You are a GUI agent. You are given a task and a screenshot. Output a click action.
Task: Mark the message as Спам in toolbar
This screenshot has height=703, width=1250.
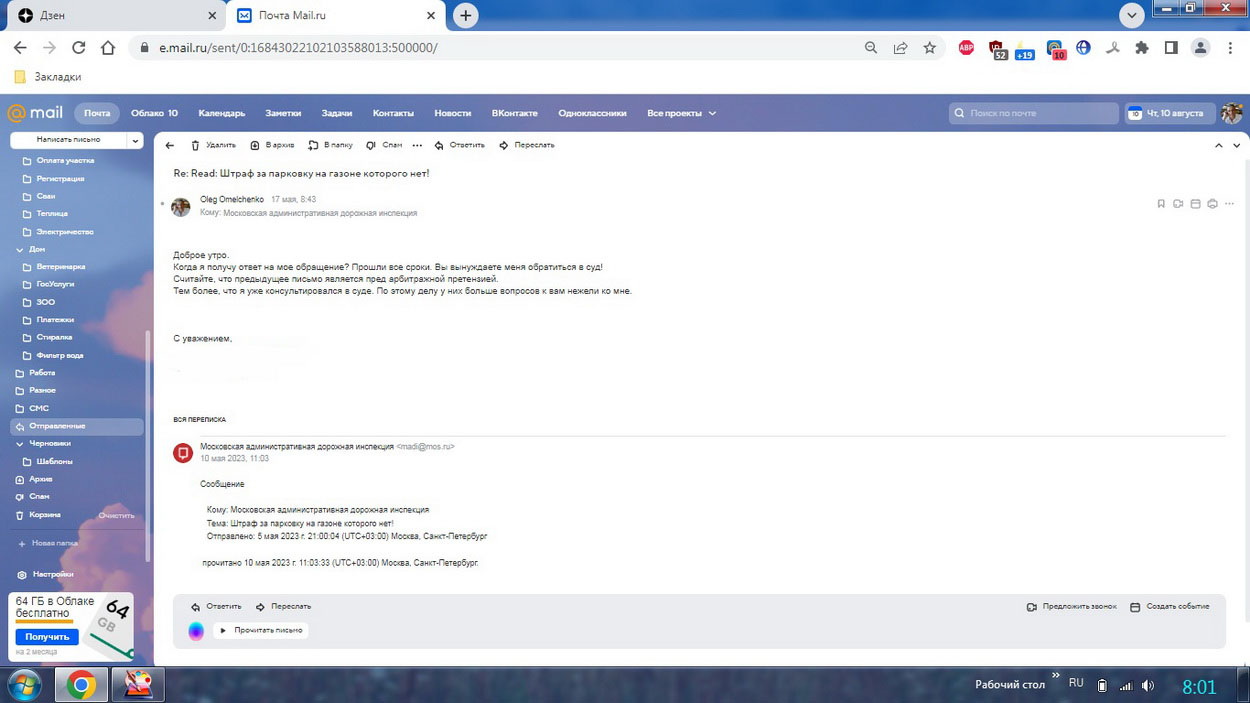coord(384,145)
